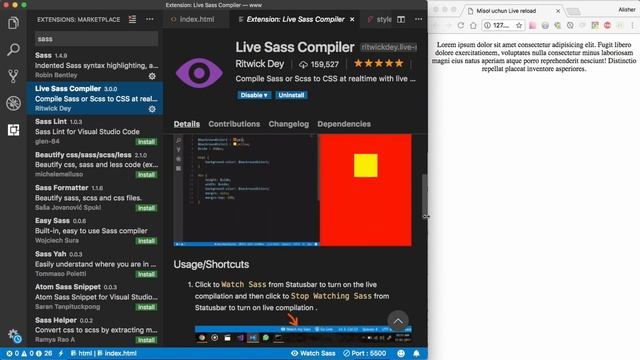This screenshot has width=640, height=360.
Task: Click the split editor icon
Action: [x=401, y=19]
